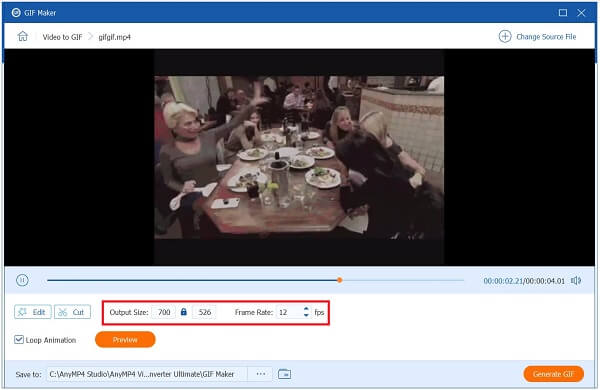Close the GIF Maker window
The image size is (600, 390).
pos(581,13)
